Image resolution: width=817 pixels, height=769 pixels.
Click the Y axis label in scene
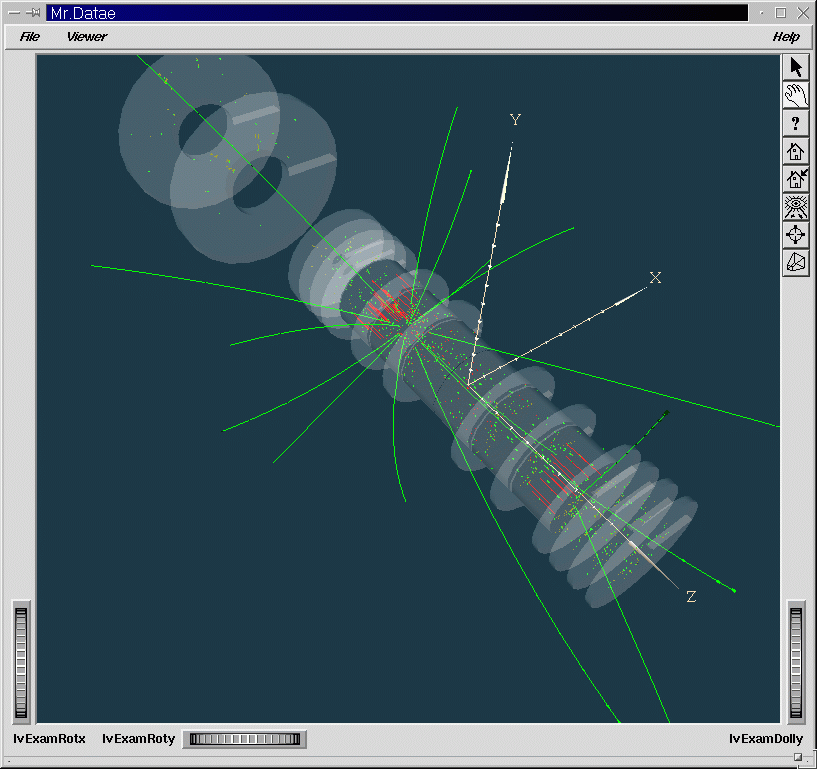[516, 120]
